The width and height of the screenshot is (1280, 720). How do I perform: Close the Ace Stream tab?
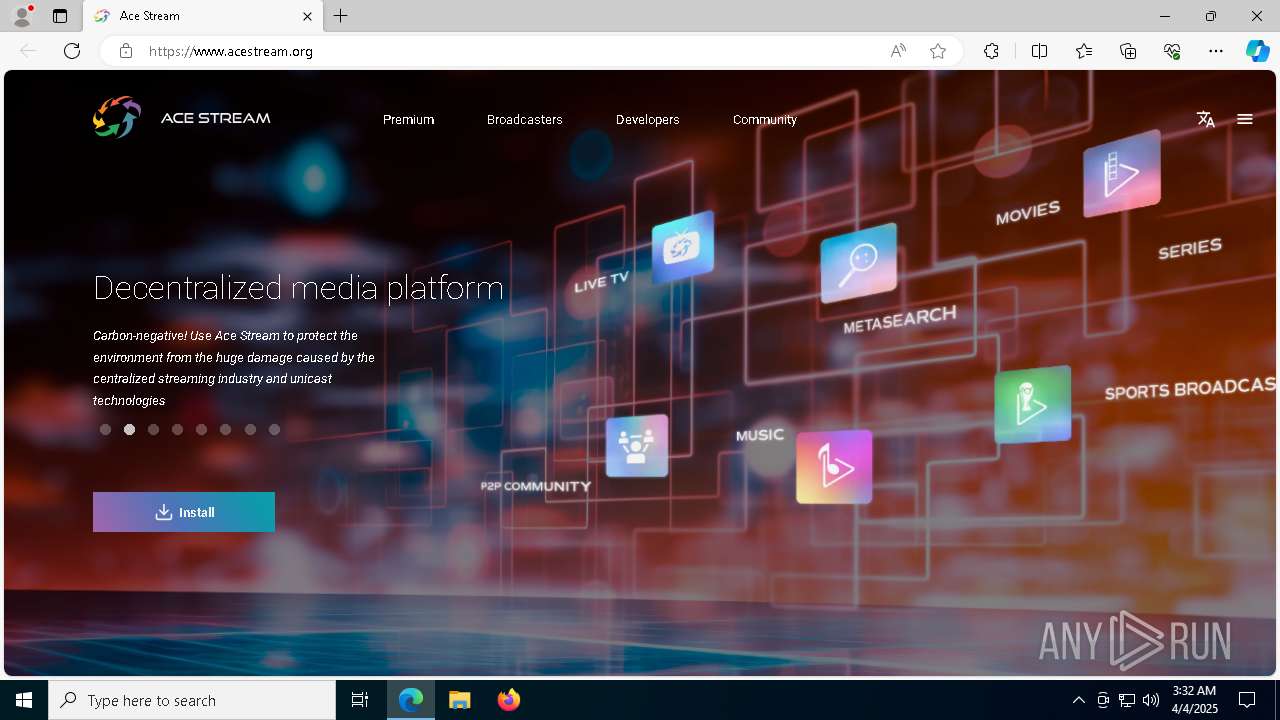[x=308, y=16]
